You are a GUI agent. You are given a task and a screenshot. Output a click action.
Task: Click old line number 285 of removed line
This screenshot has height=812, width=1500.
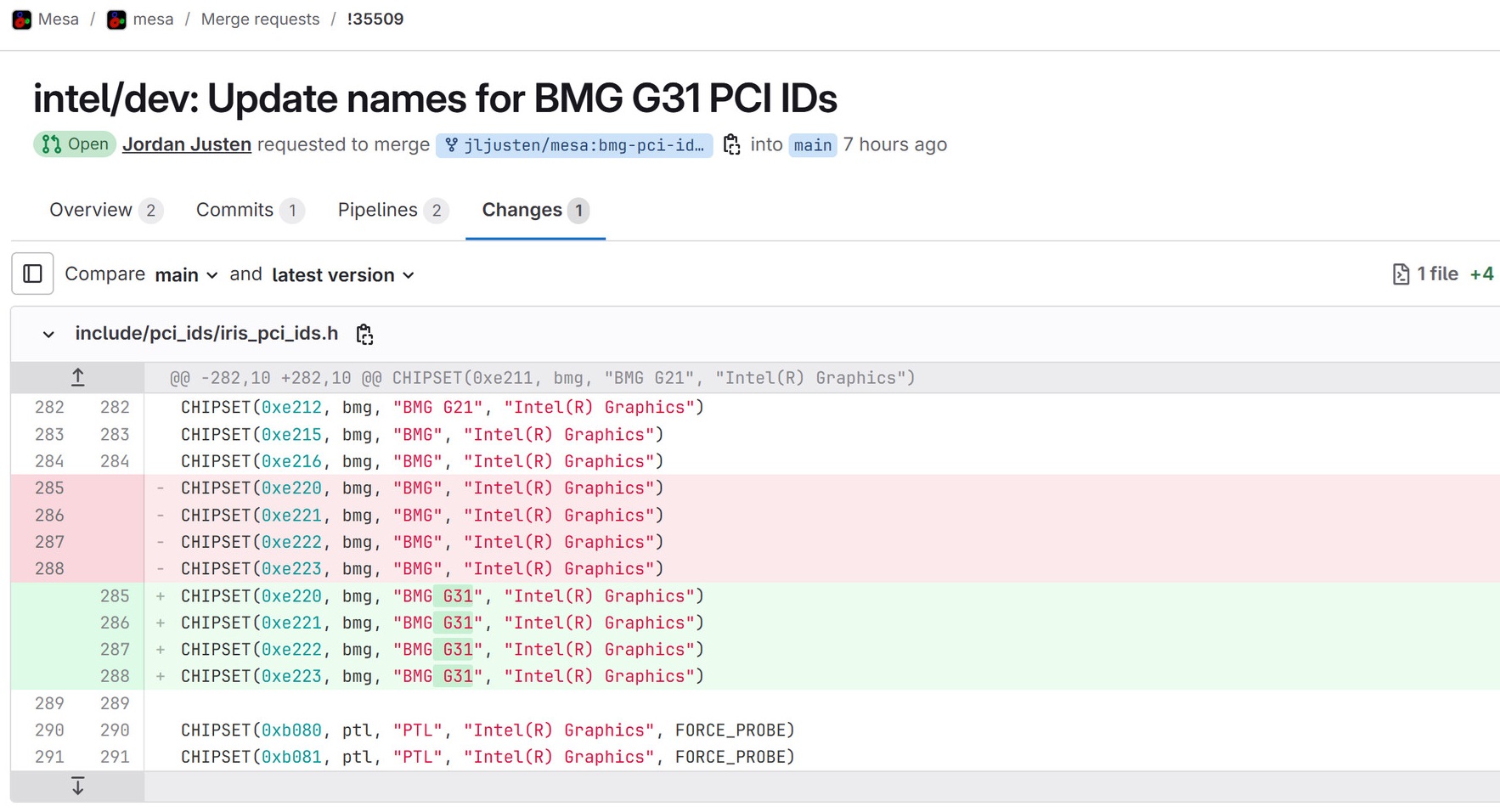tap(49, 488)
